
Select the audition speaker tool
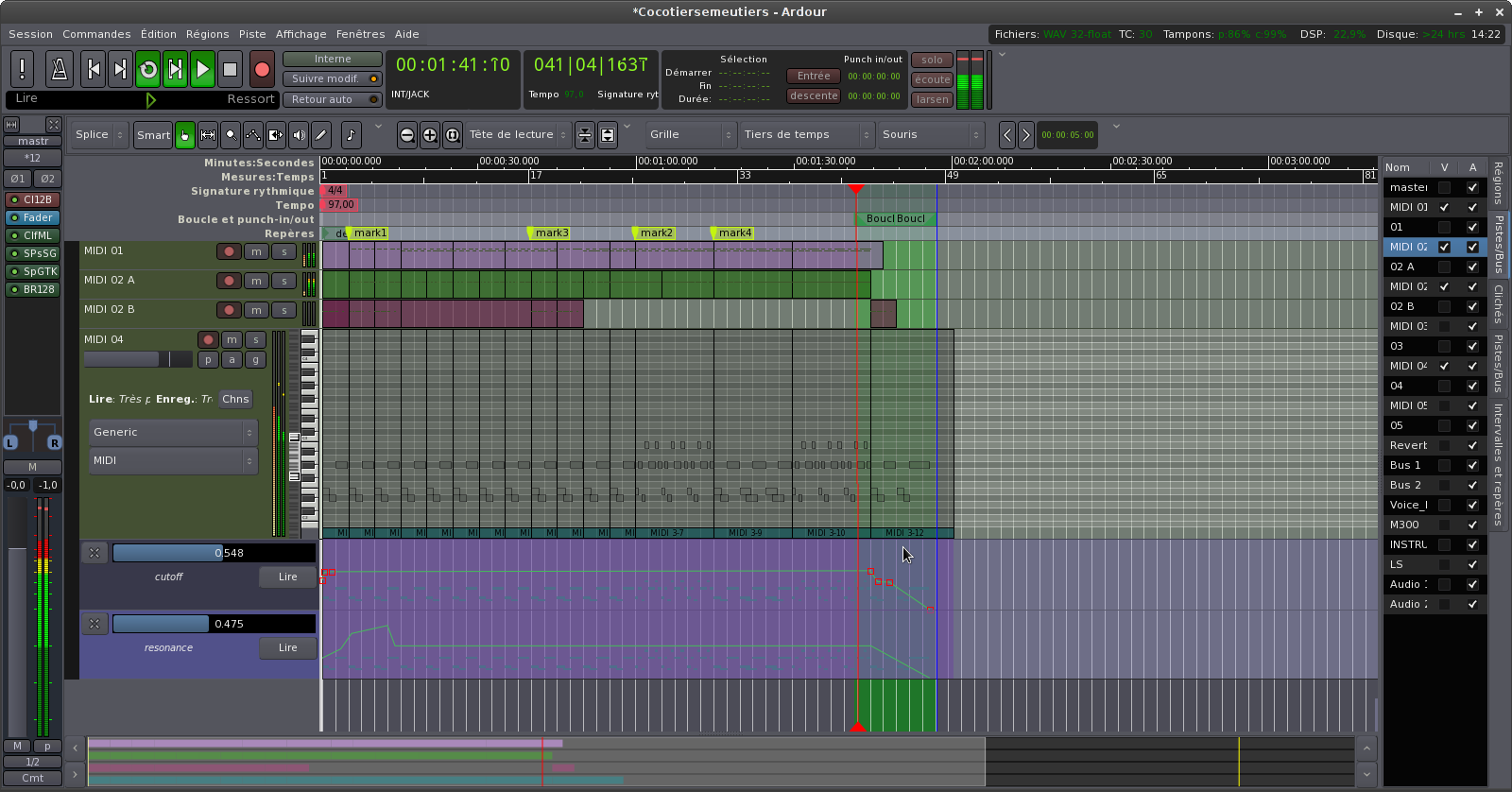point(299,135)
